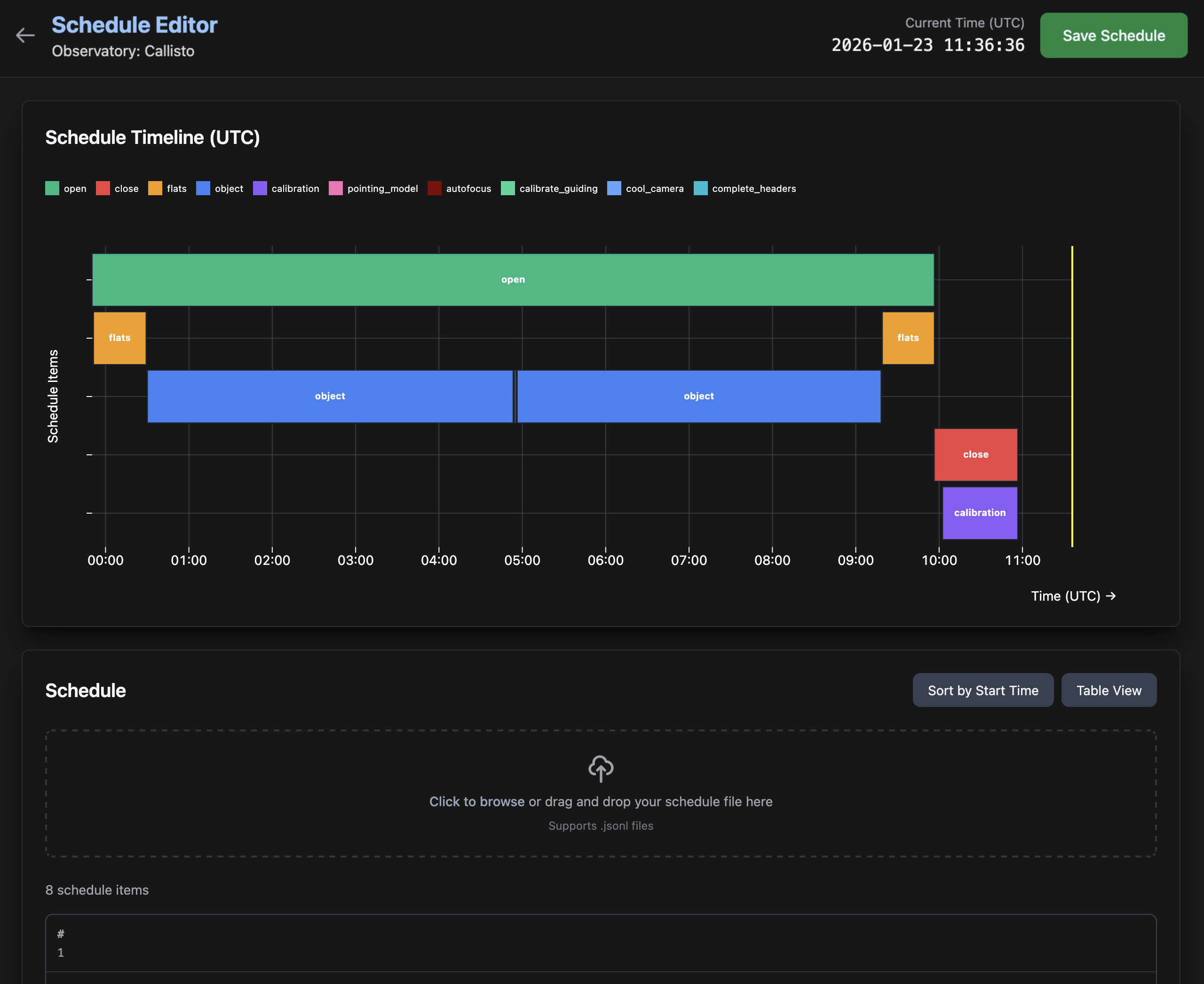The height and width of the screenshot is (984, 1204).
Task: Click the flats legend swatch
Action: (154, 188)
